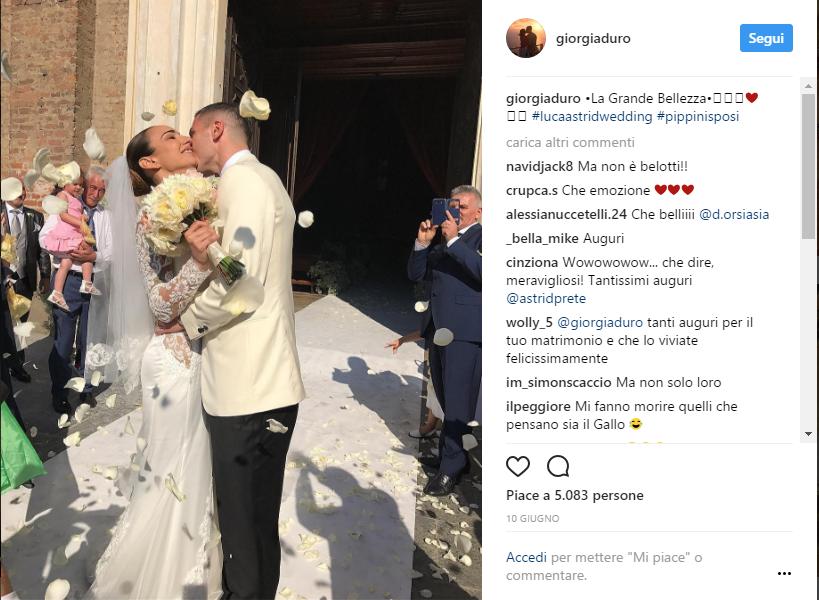The width and height of the screenshot is (819, 600).
Task: Open the #pippinisposi hashtag
Action: click(698, 116)
